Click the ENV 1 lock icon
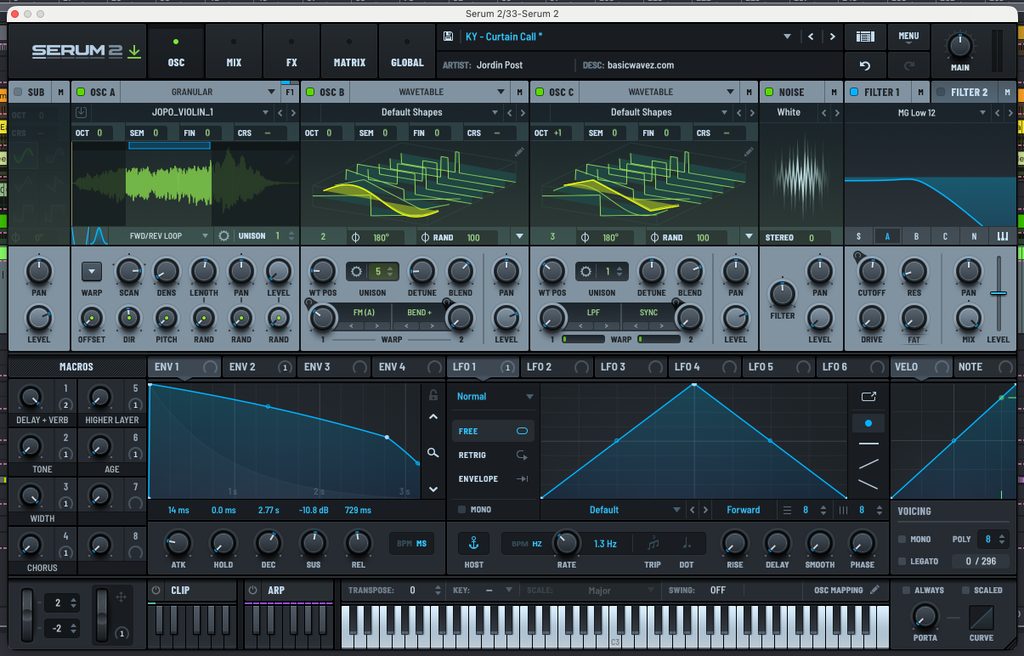This screenshot has height=656, width=1024. tap(433, 395)
